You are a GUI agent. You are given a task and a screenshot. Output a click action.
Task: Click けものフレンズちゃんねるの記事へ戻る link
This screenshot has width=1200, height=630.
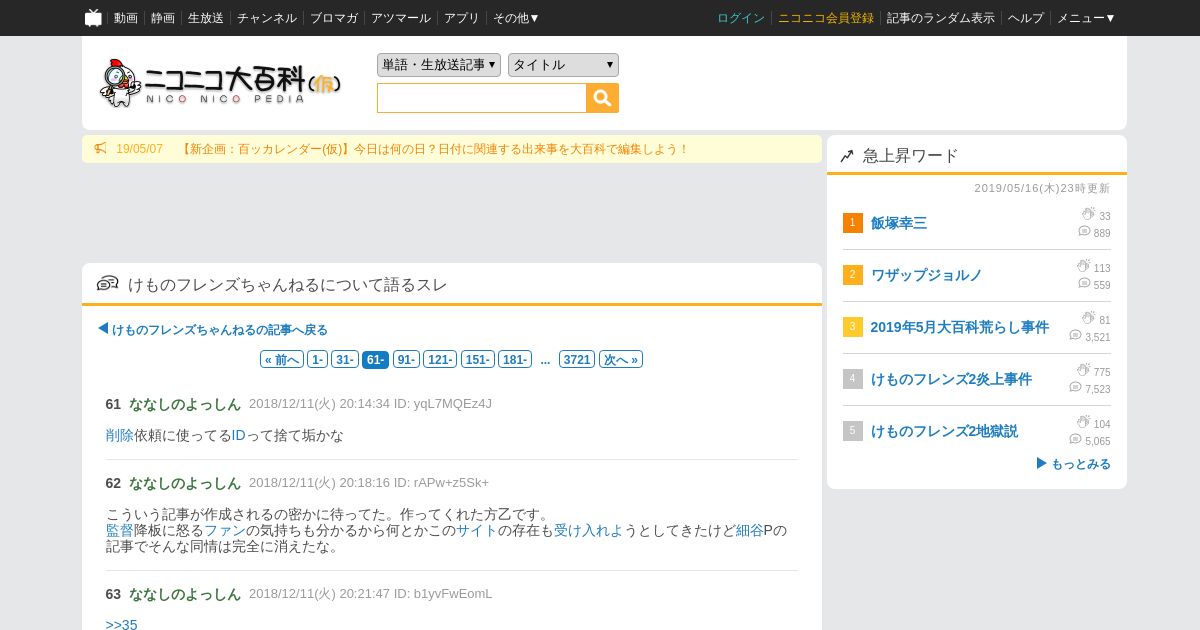click(220, 330)
